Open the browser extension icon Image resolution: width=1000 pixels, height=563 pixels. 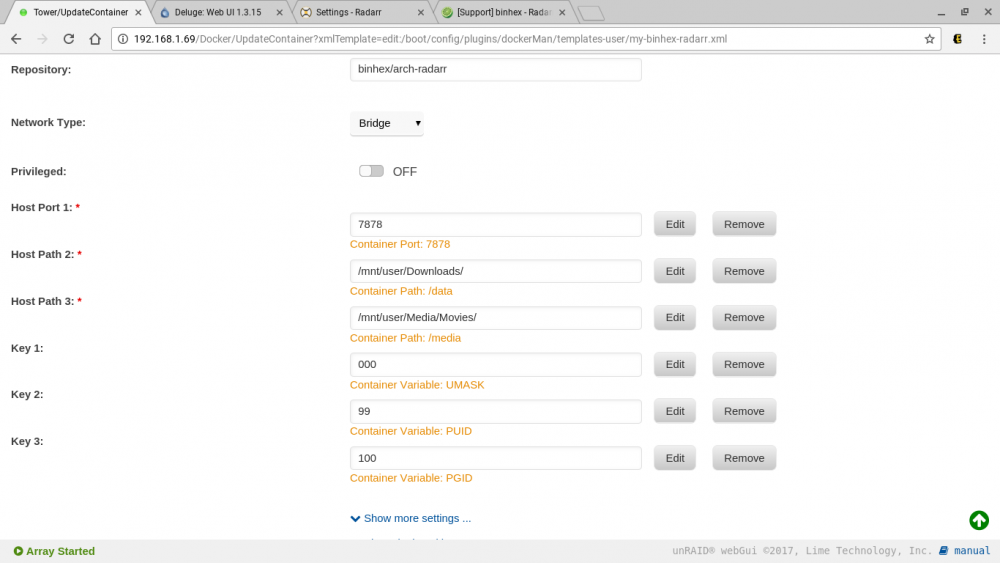pyautogui.click(x=957, y=39)
